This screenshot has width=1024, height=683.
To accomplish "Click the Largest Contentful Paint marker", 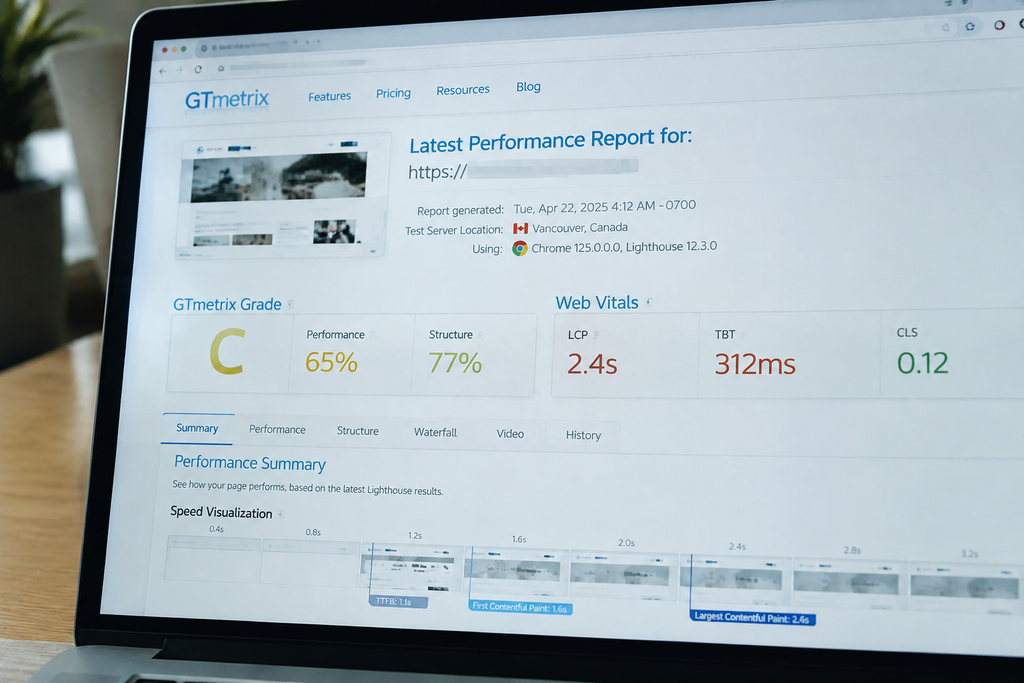I will (x=752, y=617).
